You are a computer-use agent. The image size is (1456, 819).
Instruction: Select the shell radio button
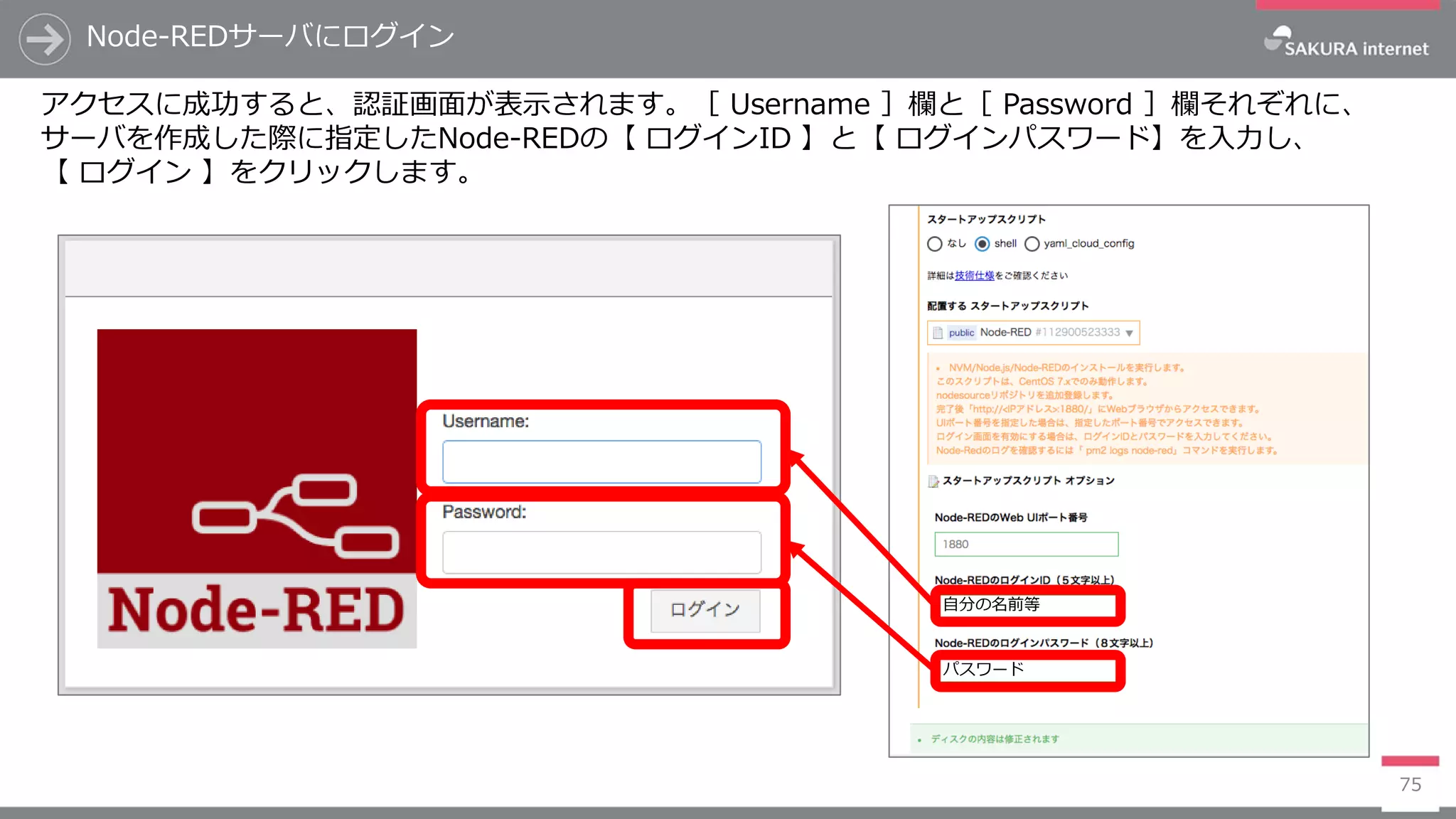tap(983, 244)
